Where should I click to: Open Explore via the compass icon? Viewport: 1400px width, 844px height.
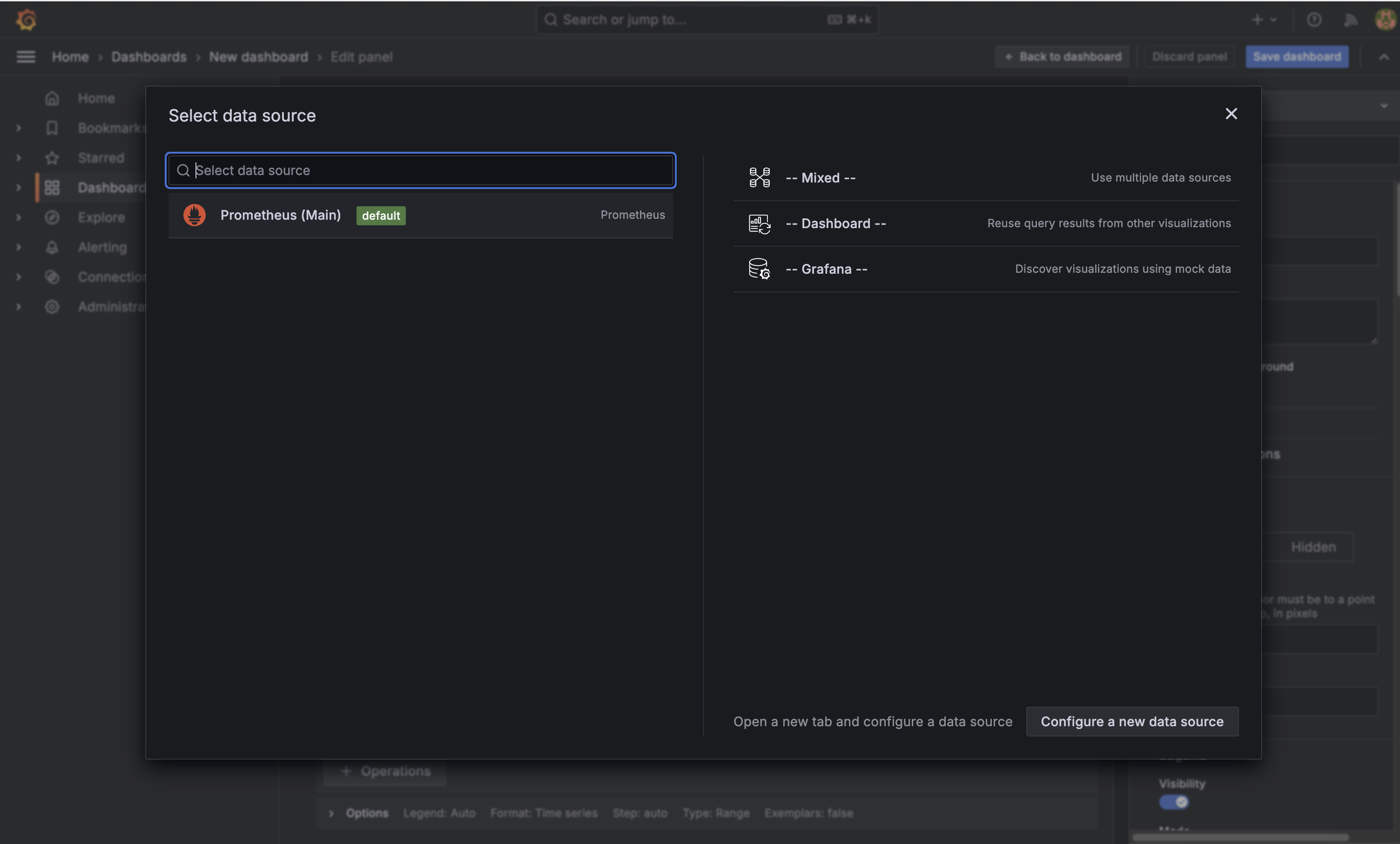pos(52,217)
